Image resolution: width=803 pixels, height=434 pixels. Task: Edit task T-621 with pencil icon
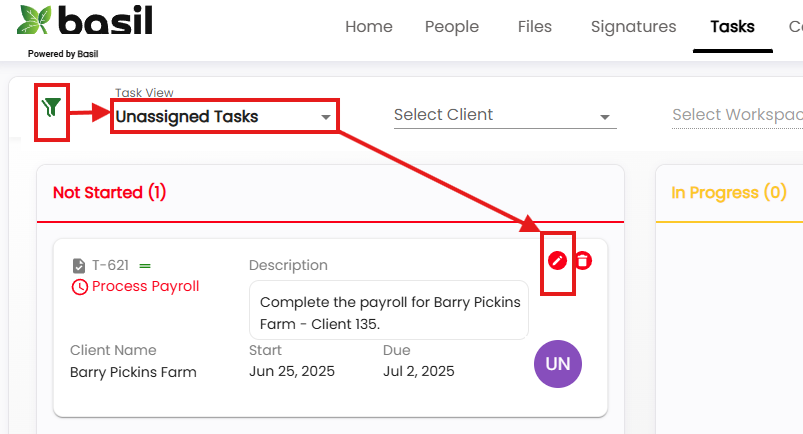click(x=557, y=261)
